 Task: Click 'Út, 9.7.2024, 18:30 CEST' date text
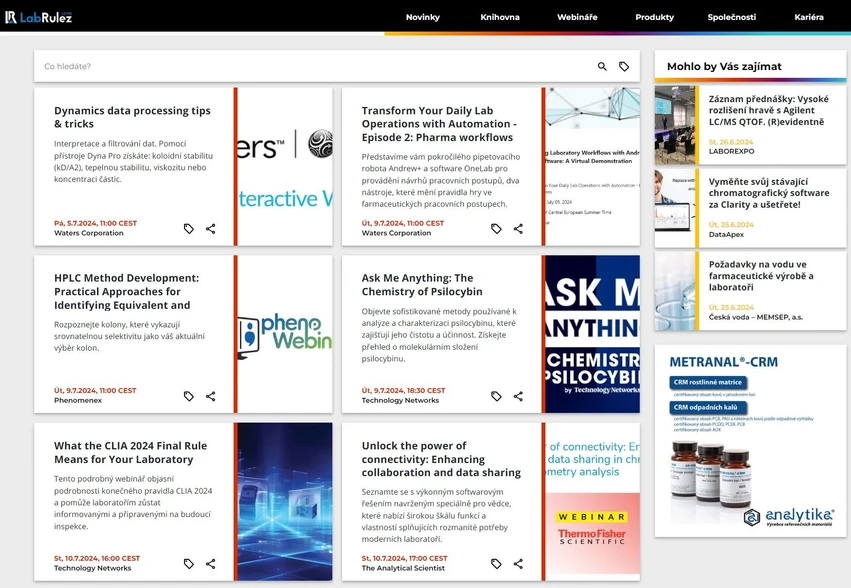403,390
